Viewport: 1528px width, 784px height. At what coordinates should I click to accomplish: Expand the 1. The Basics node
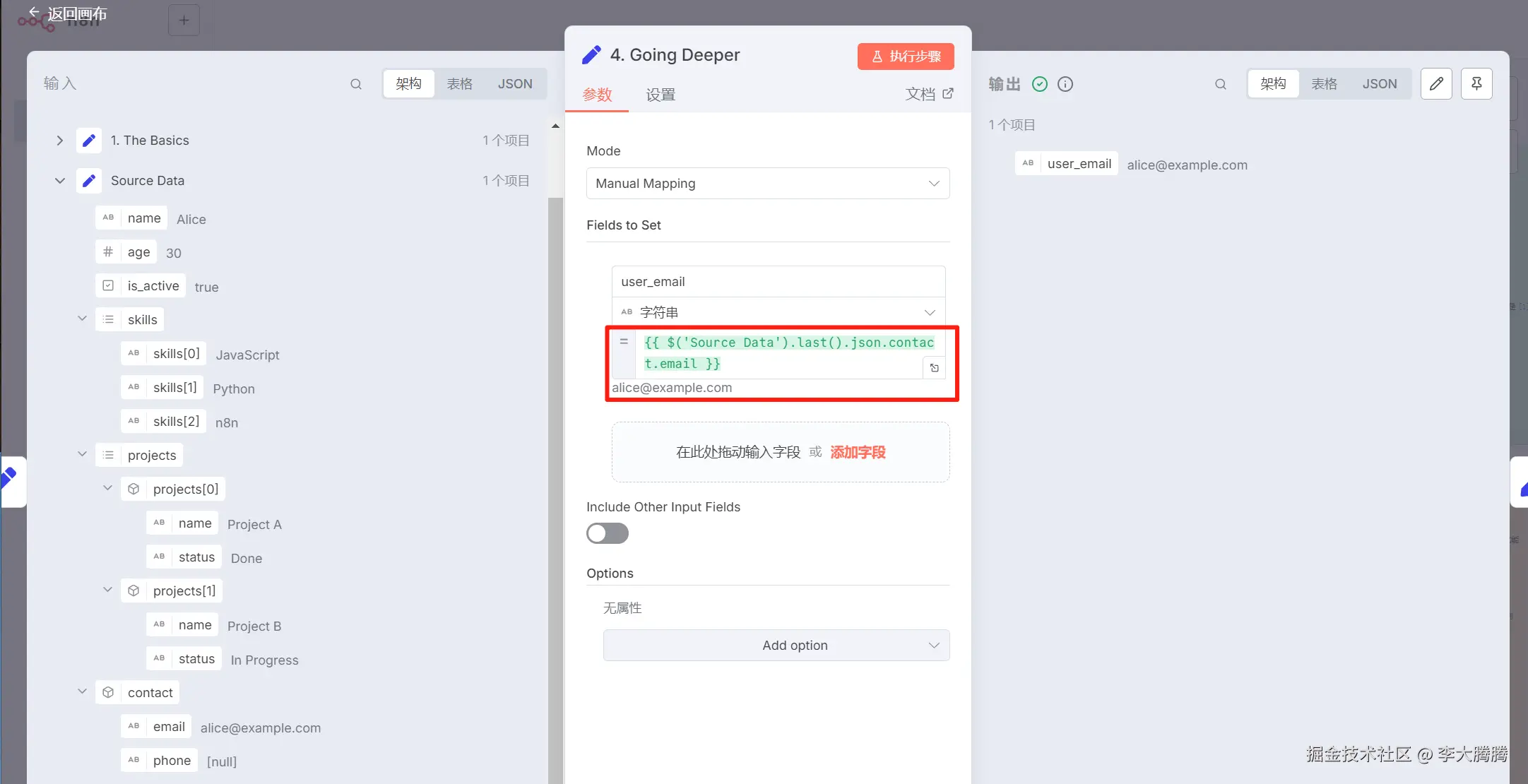60,141
